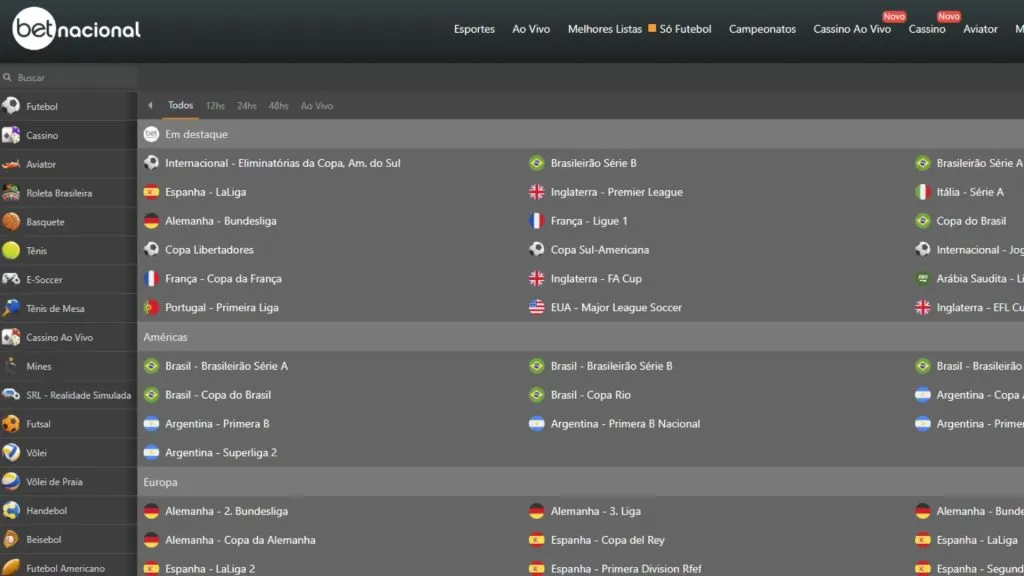Open França - Copa da França link

(223, 278)
